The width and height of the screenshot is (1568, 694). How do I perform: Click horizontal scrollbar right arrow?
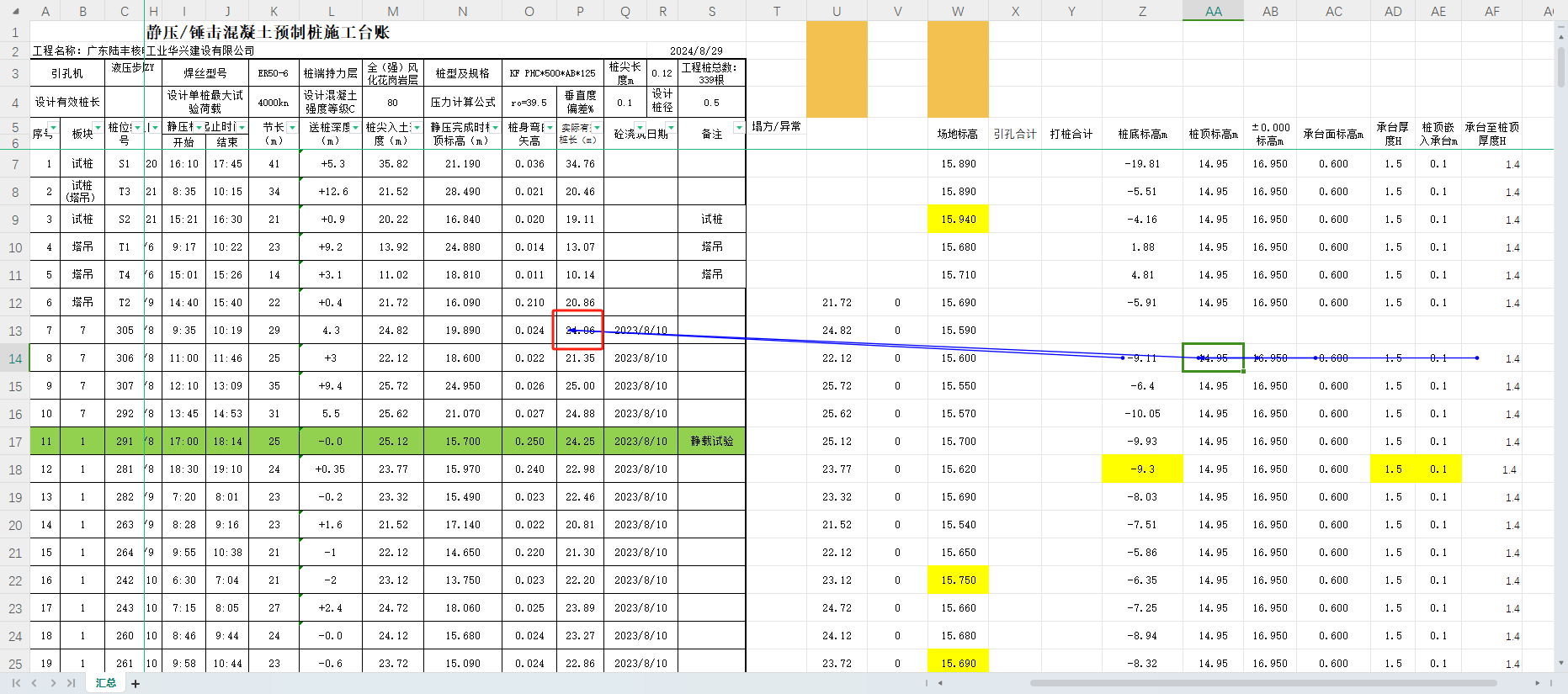(x=1537, y=683)
